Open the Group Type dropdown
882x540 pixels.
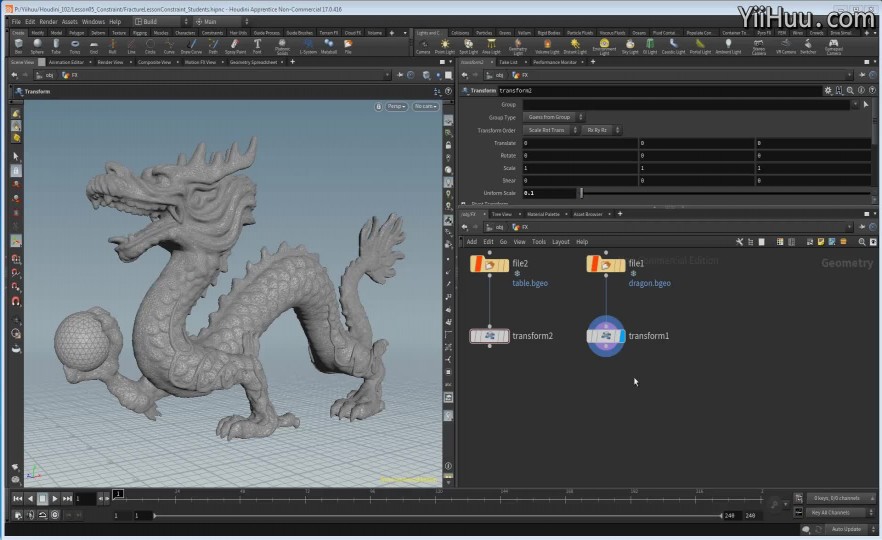click(x=554, y=117)
